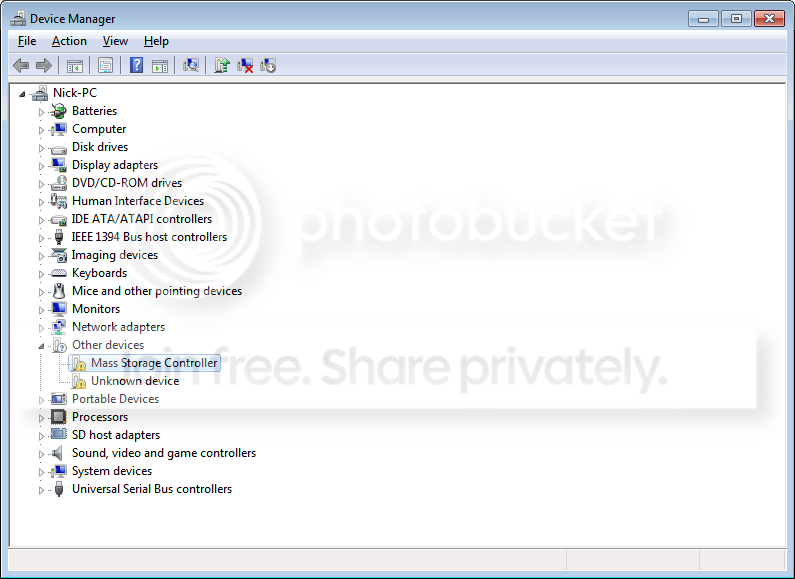Collapse the Other devices category arrow
This screenshot has width=795, height=579.
tap(41, 346)
